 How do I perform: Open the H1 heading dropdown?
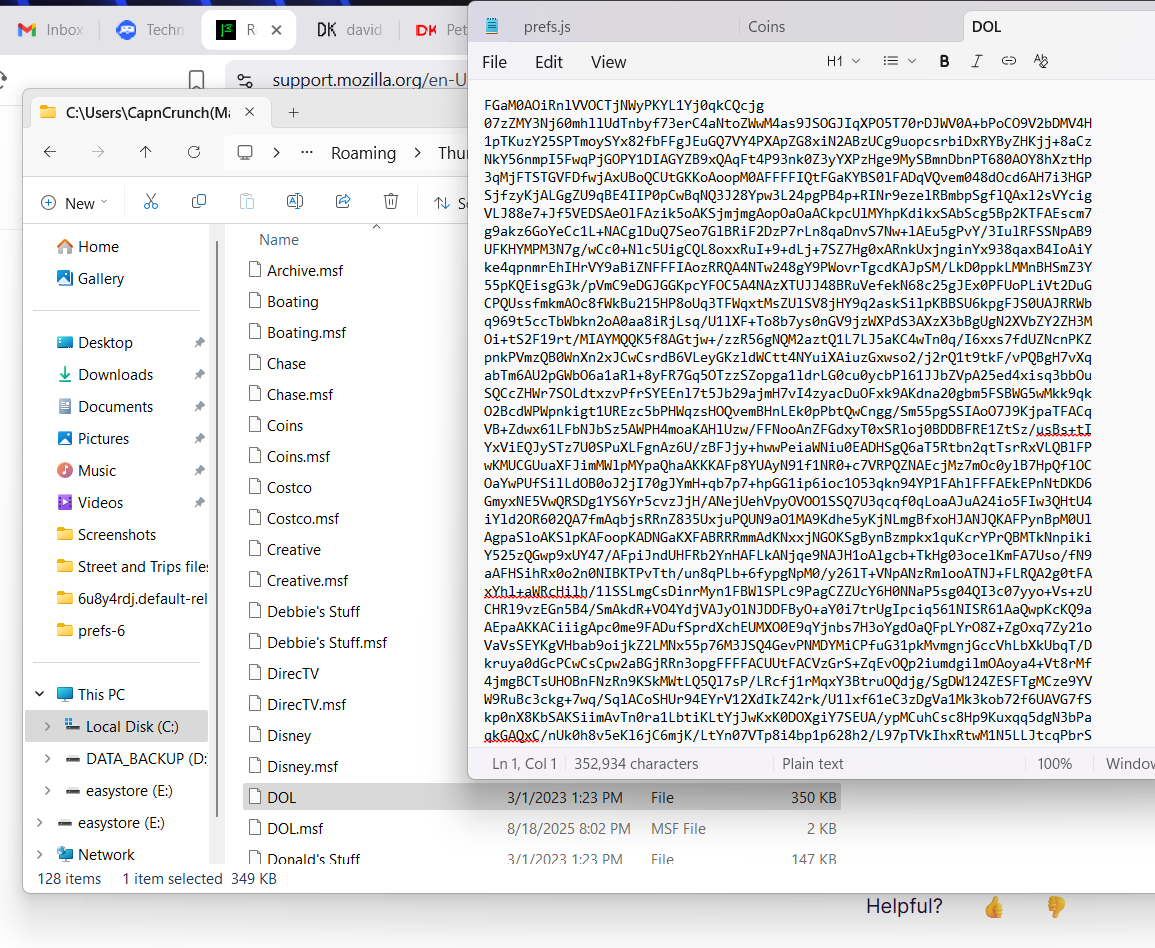click(843, 61)
